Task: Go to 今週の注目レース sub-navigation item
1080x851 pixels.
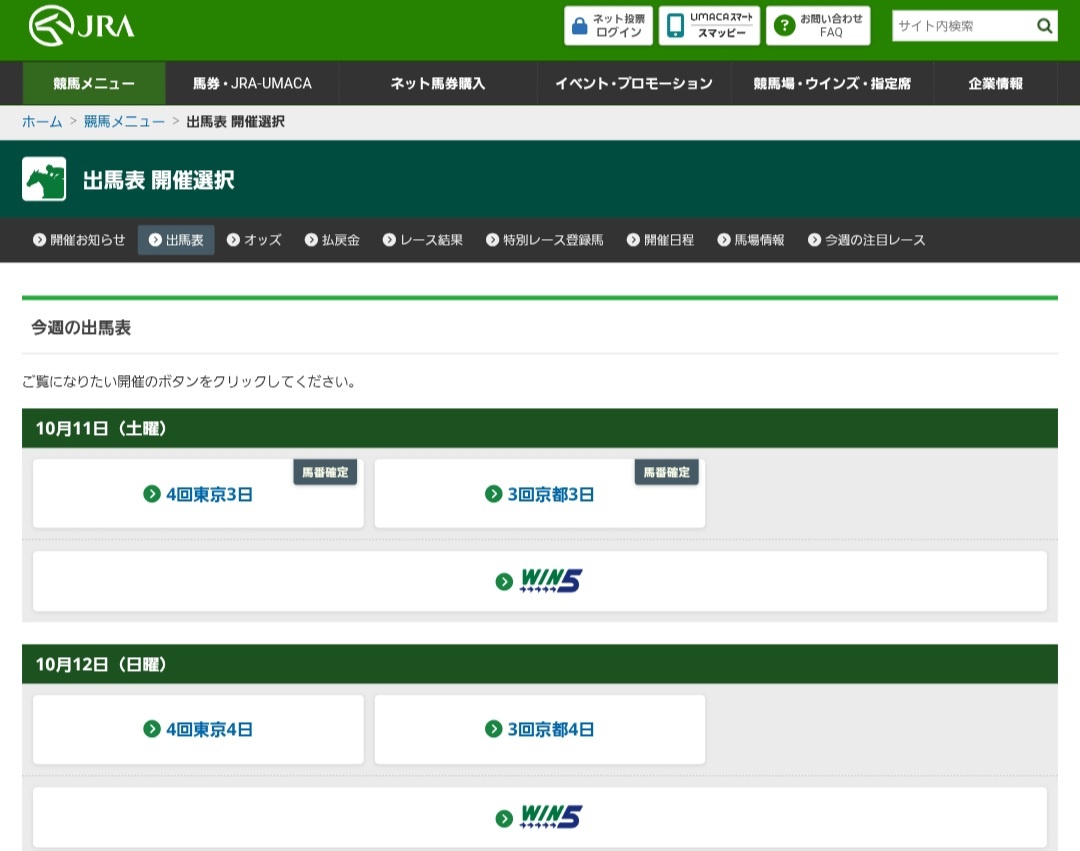Action: pyautogui.click(x=866, y=240)
